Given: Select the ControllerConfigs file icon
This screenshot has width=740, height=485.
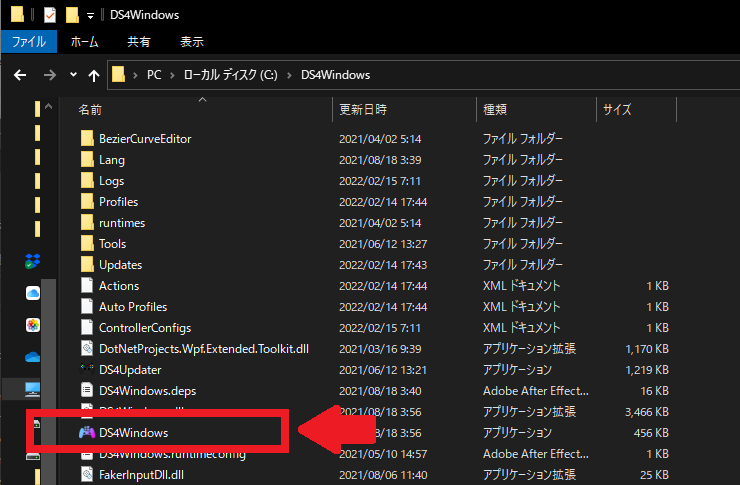Looking at the screenshot, I should click(87, 327).
